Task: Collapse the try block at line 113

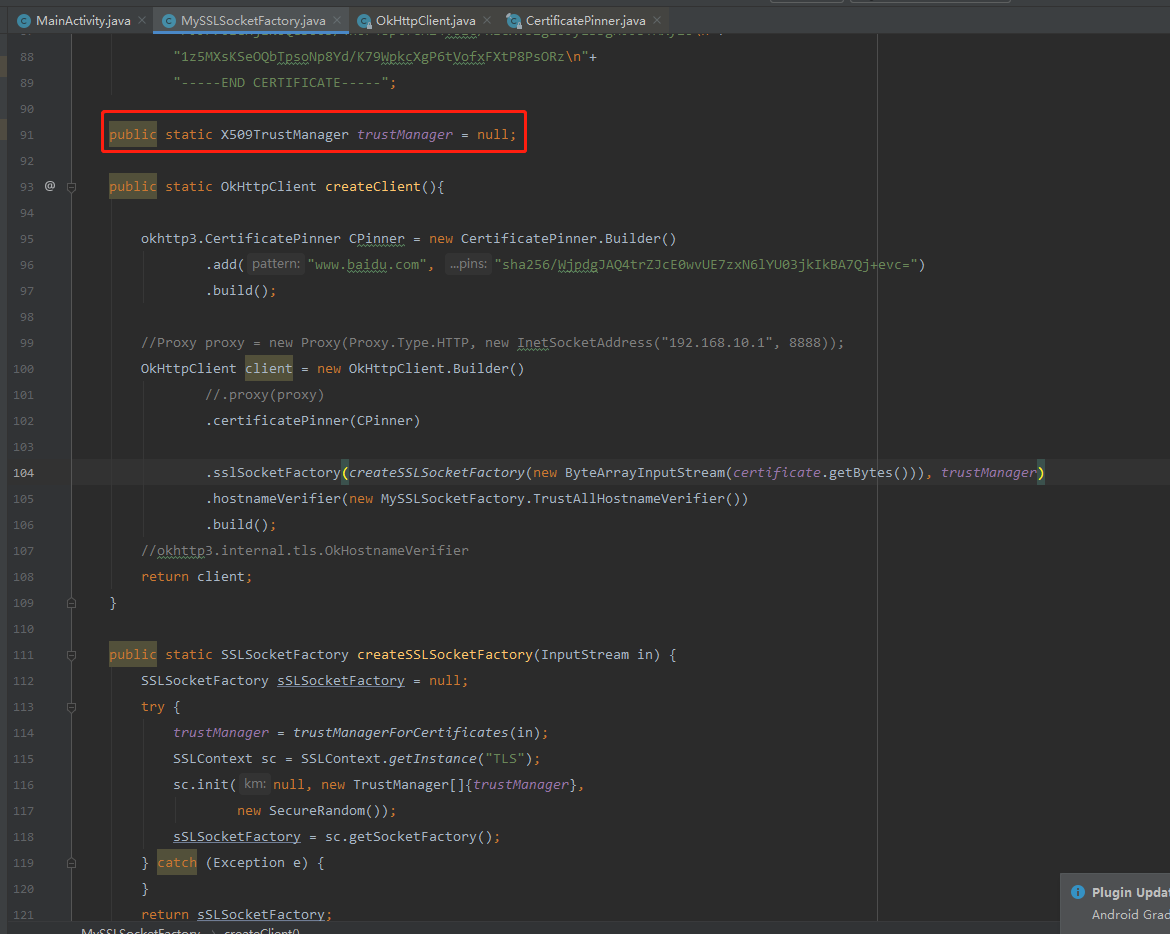Action: [x=72, y=707]
